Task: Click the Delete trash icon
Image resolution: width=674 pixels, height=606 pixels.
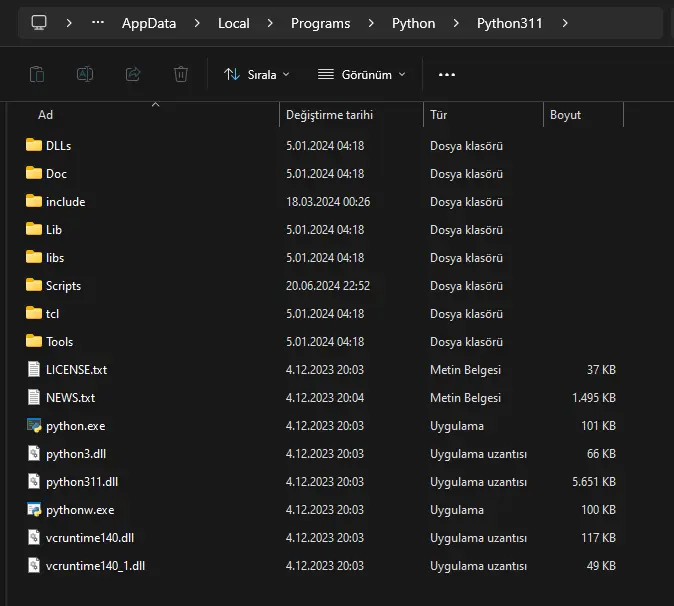Action: click(181, 74)
